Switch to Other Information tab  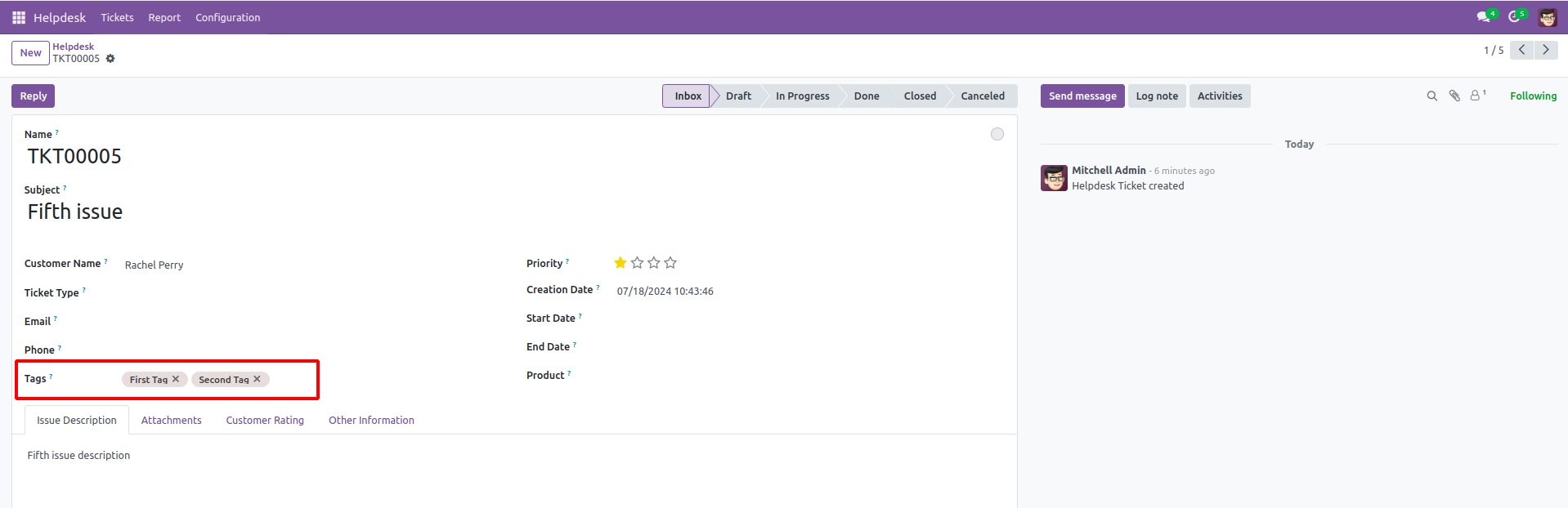click(371, 421)
